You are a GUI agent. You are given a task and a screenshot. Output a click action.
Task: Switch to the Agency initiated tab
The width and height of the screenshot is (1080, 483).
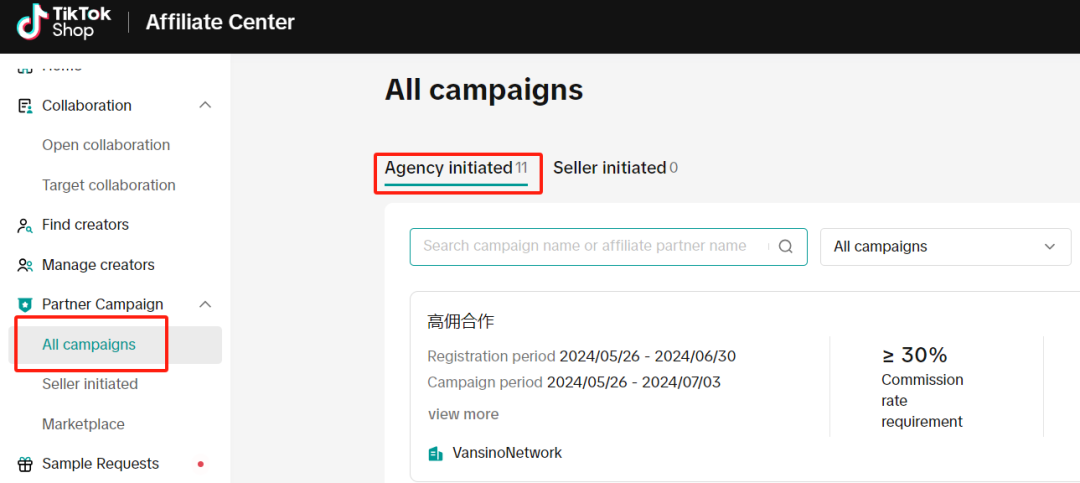tap(456, 169)
